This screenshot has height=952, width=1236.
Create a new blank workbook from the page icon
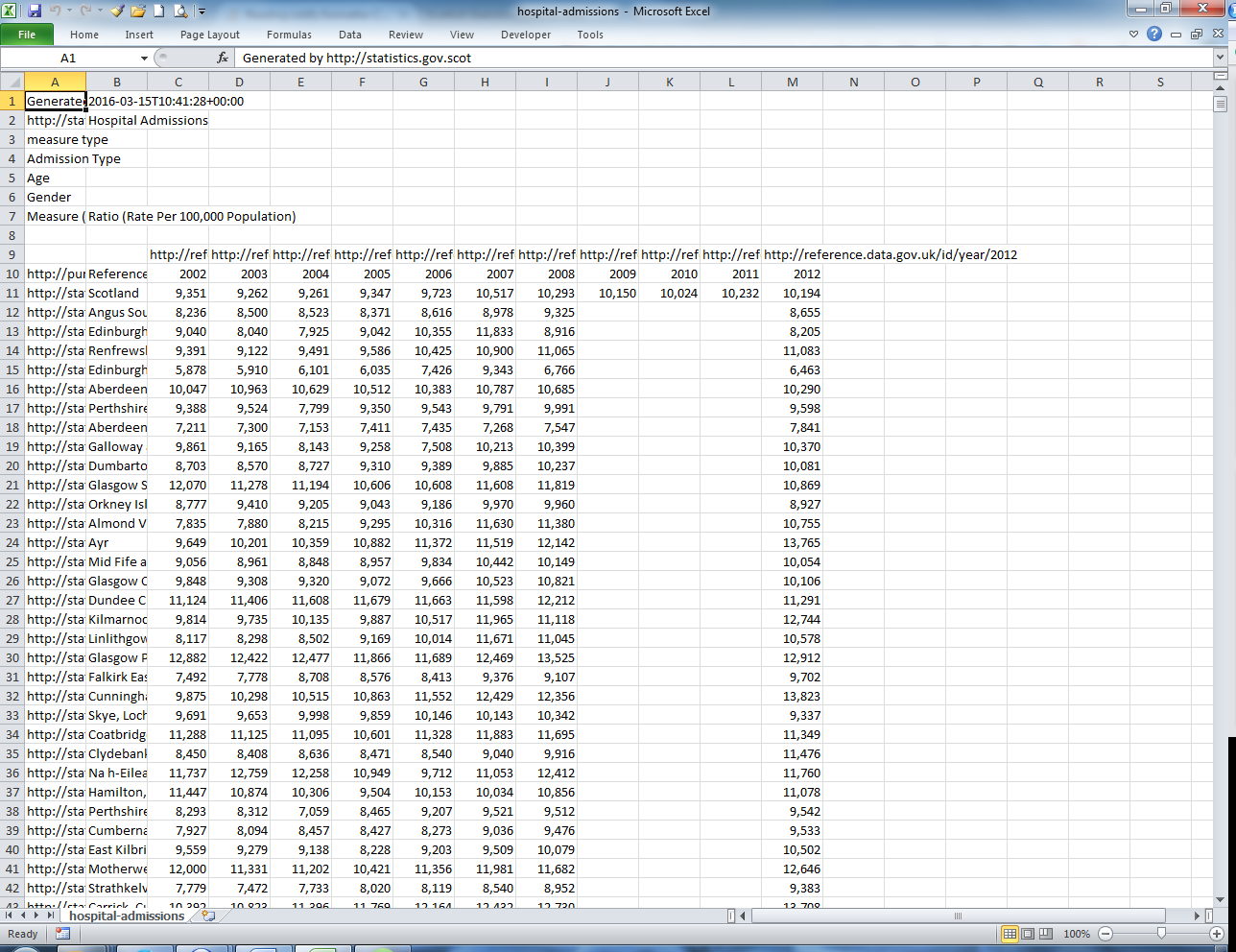pos(159,12)
